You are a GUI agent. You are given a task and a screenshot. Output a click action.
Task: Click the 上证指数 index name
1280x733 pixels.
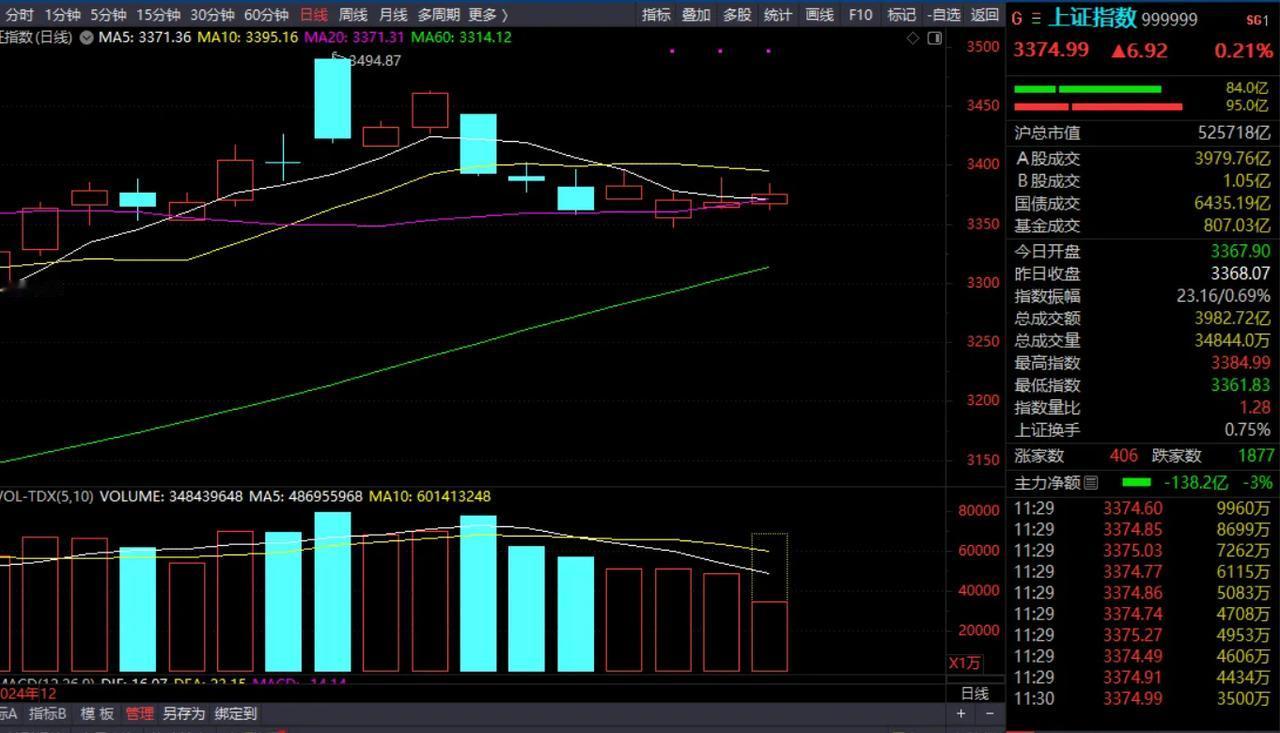[1091, 18]
